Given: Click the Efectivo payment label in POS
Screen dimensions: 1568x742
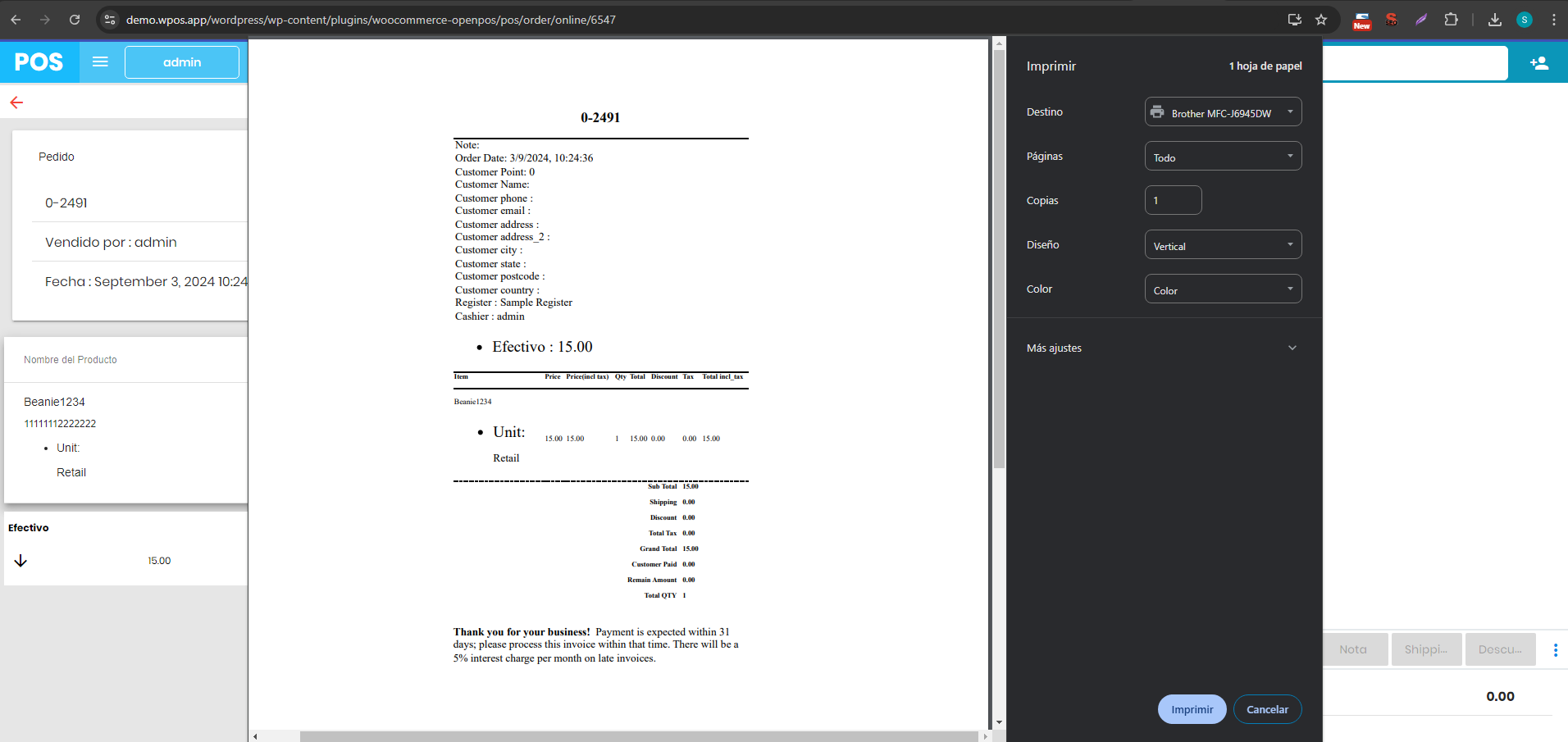Looking at the screenshot, I should coord(29,528).
